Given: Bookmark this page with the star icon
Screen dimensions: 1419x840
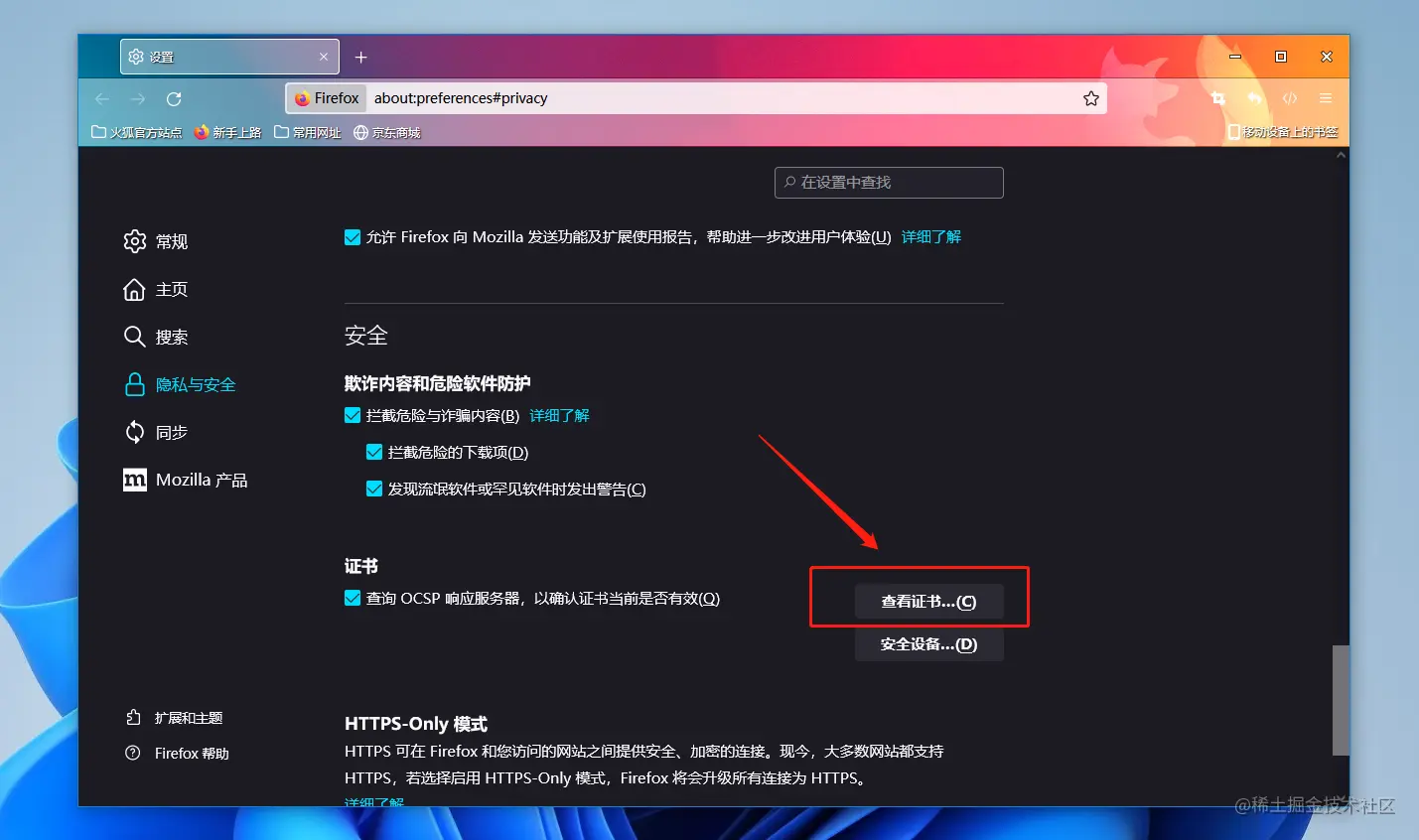Looking at the screenshot, I should click(x=1091, y=98).
